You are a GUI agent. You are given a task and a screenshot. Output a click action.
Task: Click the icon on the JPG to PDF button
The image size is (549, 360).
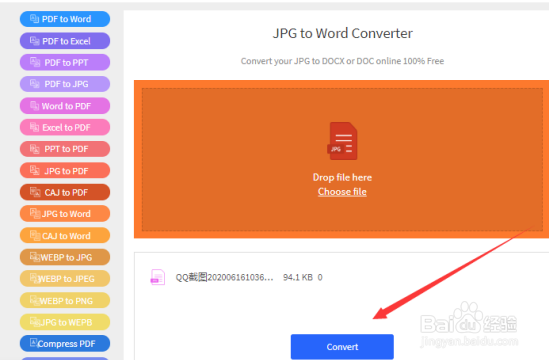[x=35, y=171]
